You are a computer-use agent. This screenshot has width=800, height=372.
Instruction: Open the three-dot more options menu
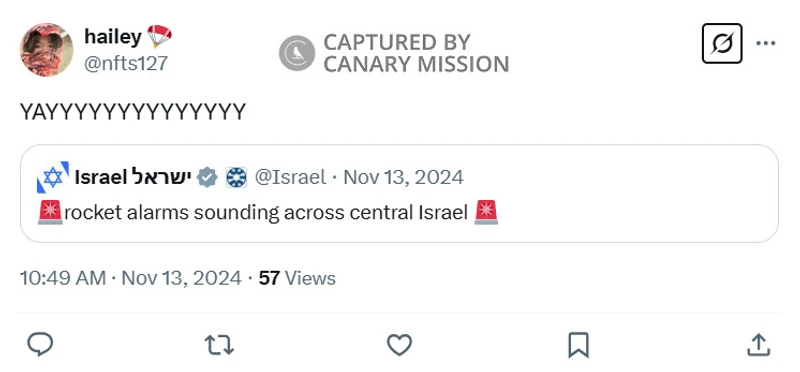pyautogui.click(x=766, y=43)
